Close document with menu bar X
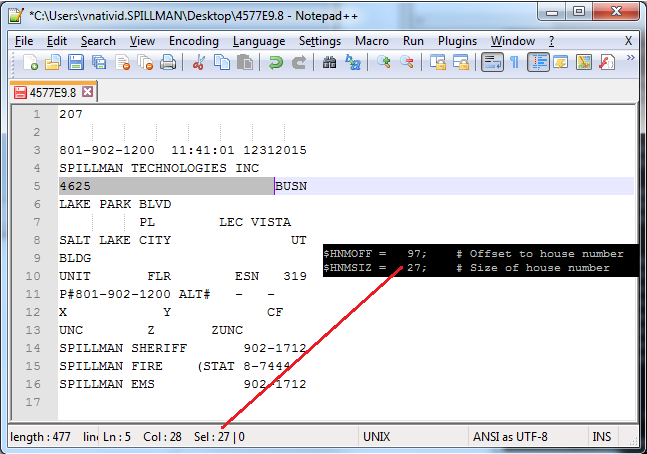 [x=628, y=41]
